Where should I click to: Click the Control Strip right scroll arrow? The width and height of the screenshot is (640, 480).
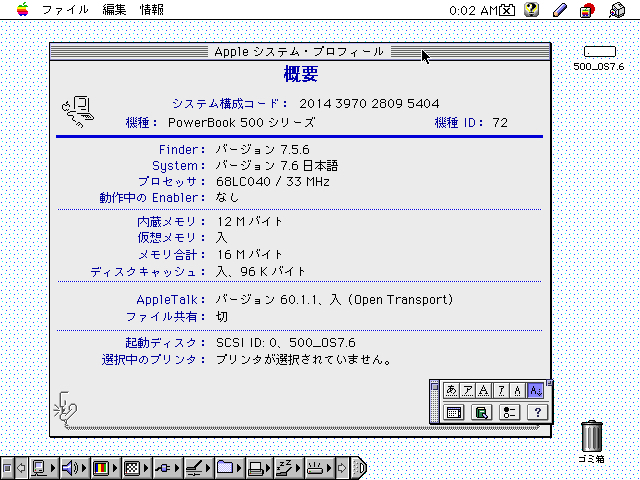pos(342,468)
